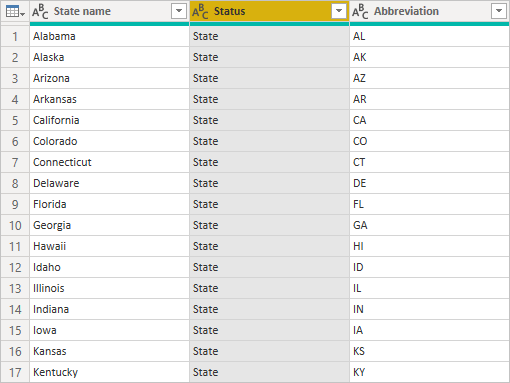Viewport: 510px width, 383px height.
Task: Click the Status cell in Alabama row
Action: coord(269,36)
